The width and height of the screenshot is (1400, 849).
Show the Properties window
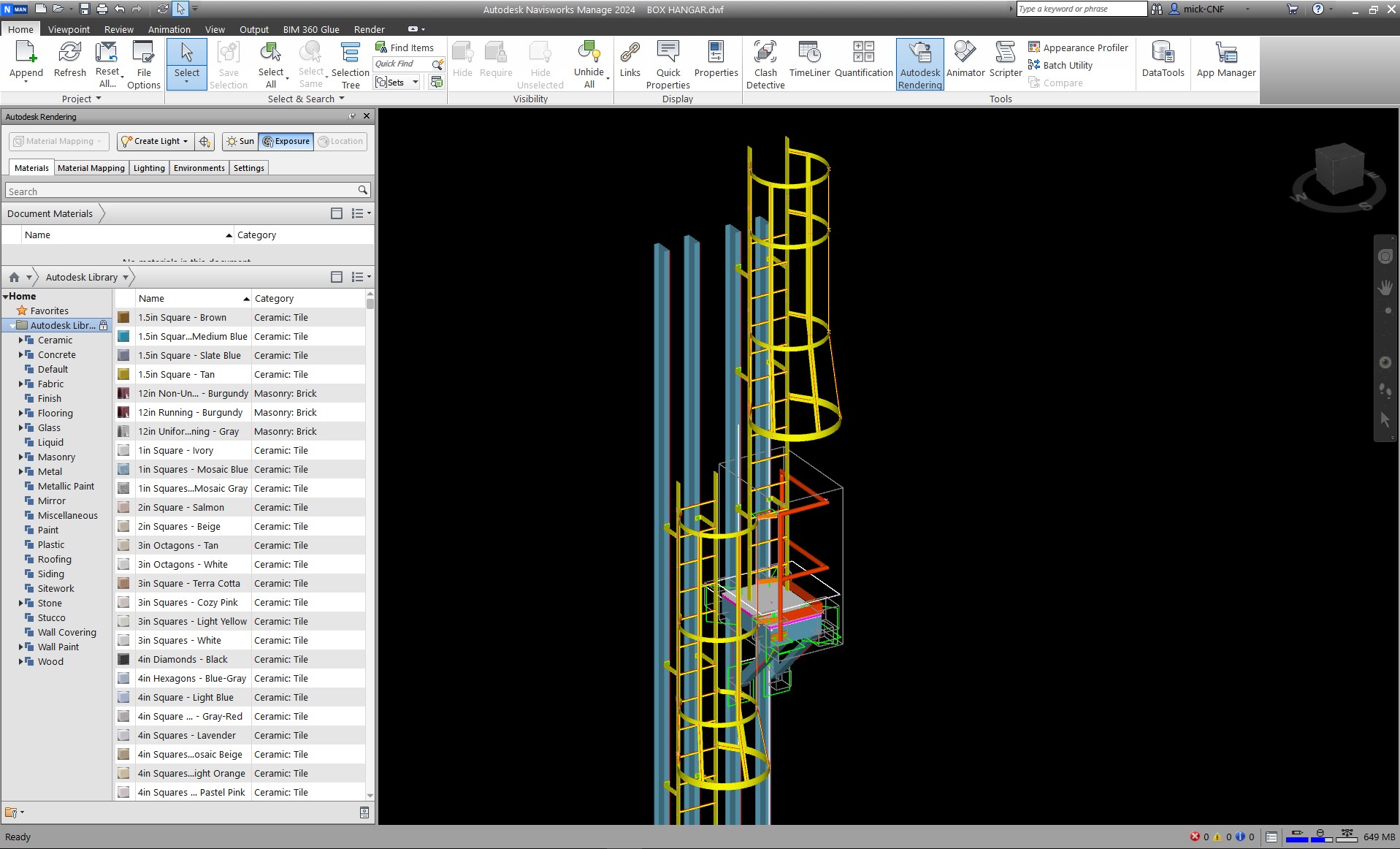point(716,59)
